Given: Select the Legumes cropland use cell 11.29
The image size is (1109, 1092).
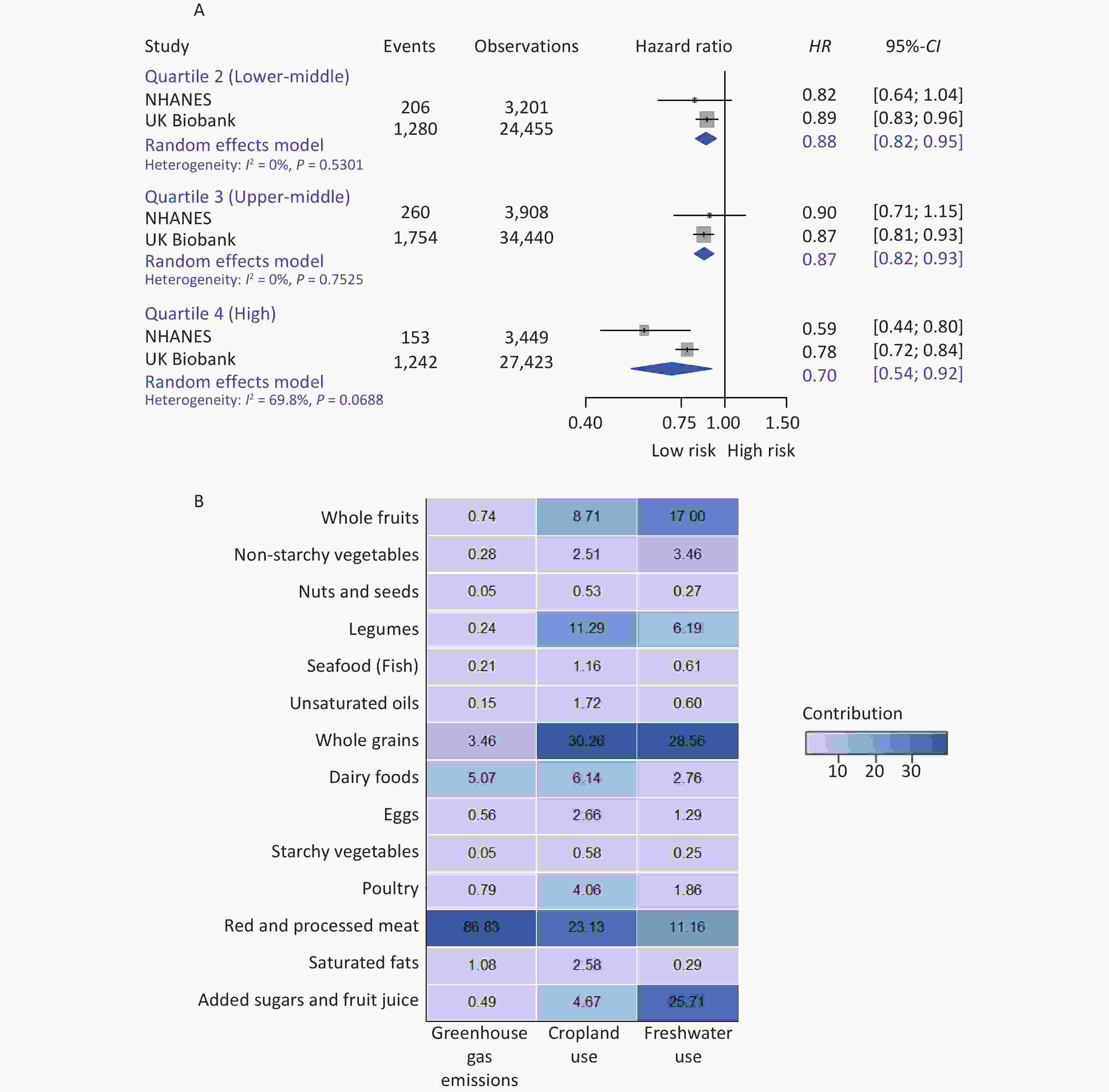Looking at the screenshot, I should pyautogui.click(x=586, y=629).
